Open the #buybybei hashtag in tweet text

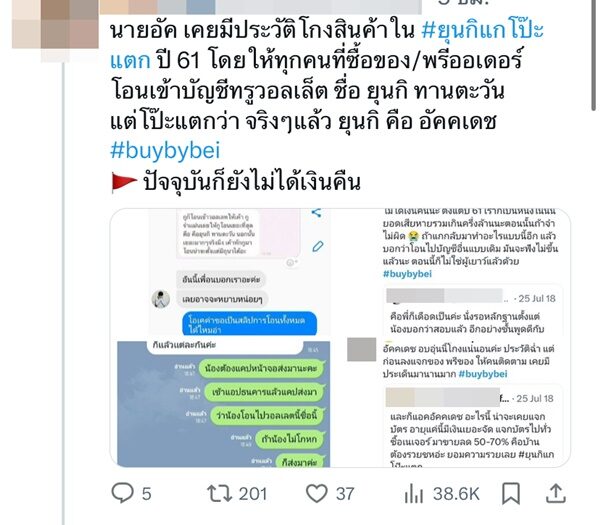point(165,150)
